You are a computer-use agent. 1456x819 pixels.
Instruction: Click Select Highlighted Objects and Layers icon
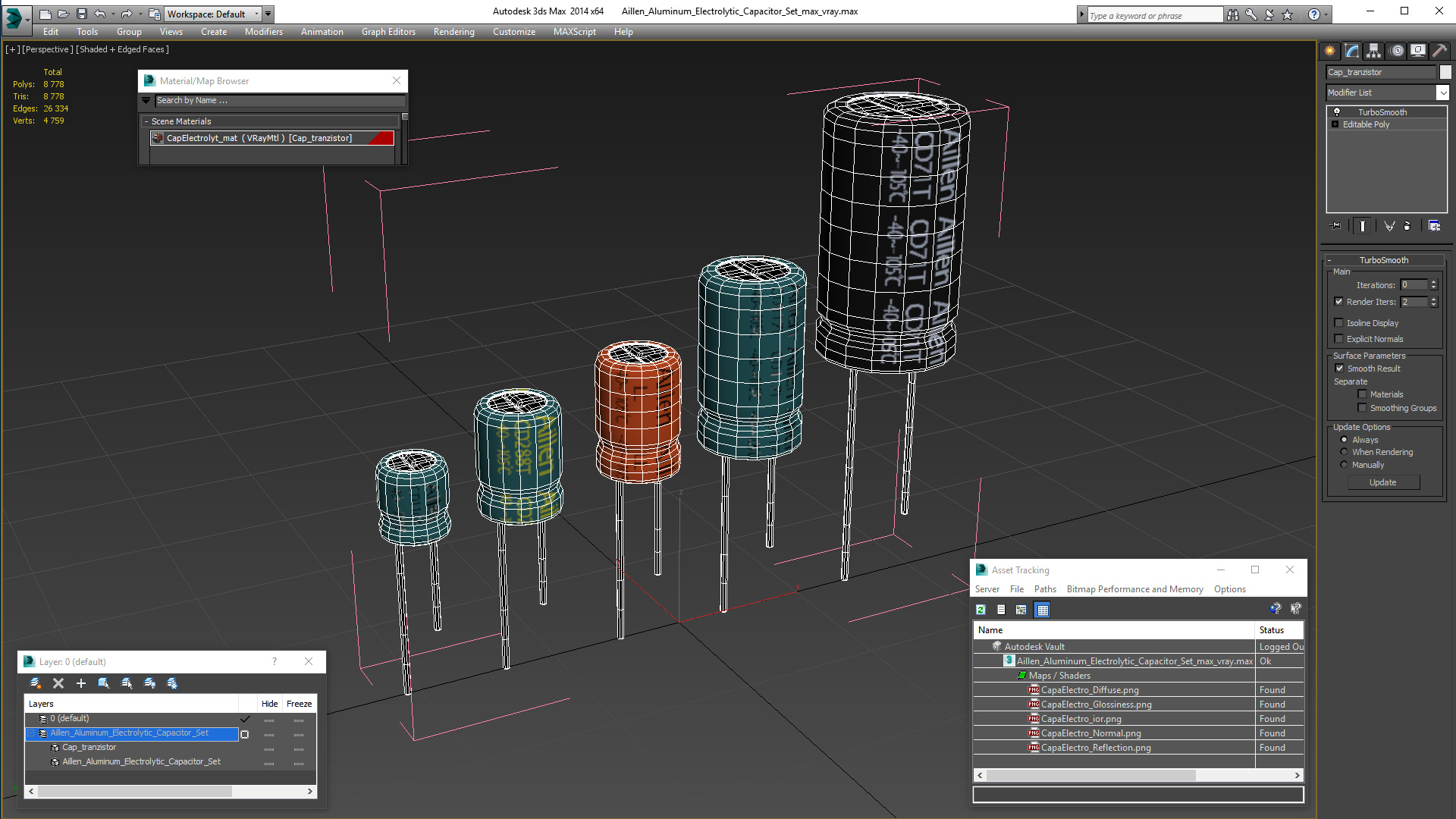point(104,683)
